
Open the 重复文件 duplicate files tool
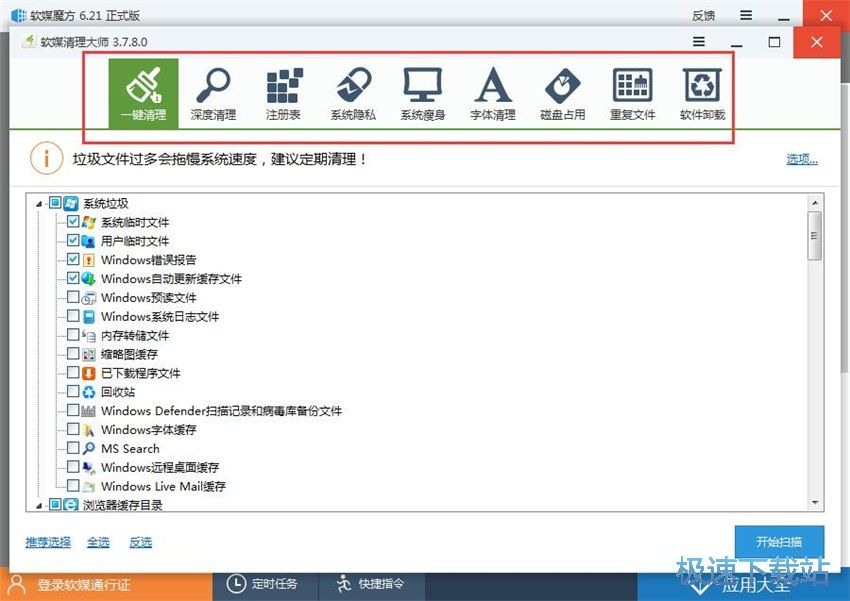[x=633, y=94]
